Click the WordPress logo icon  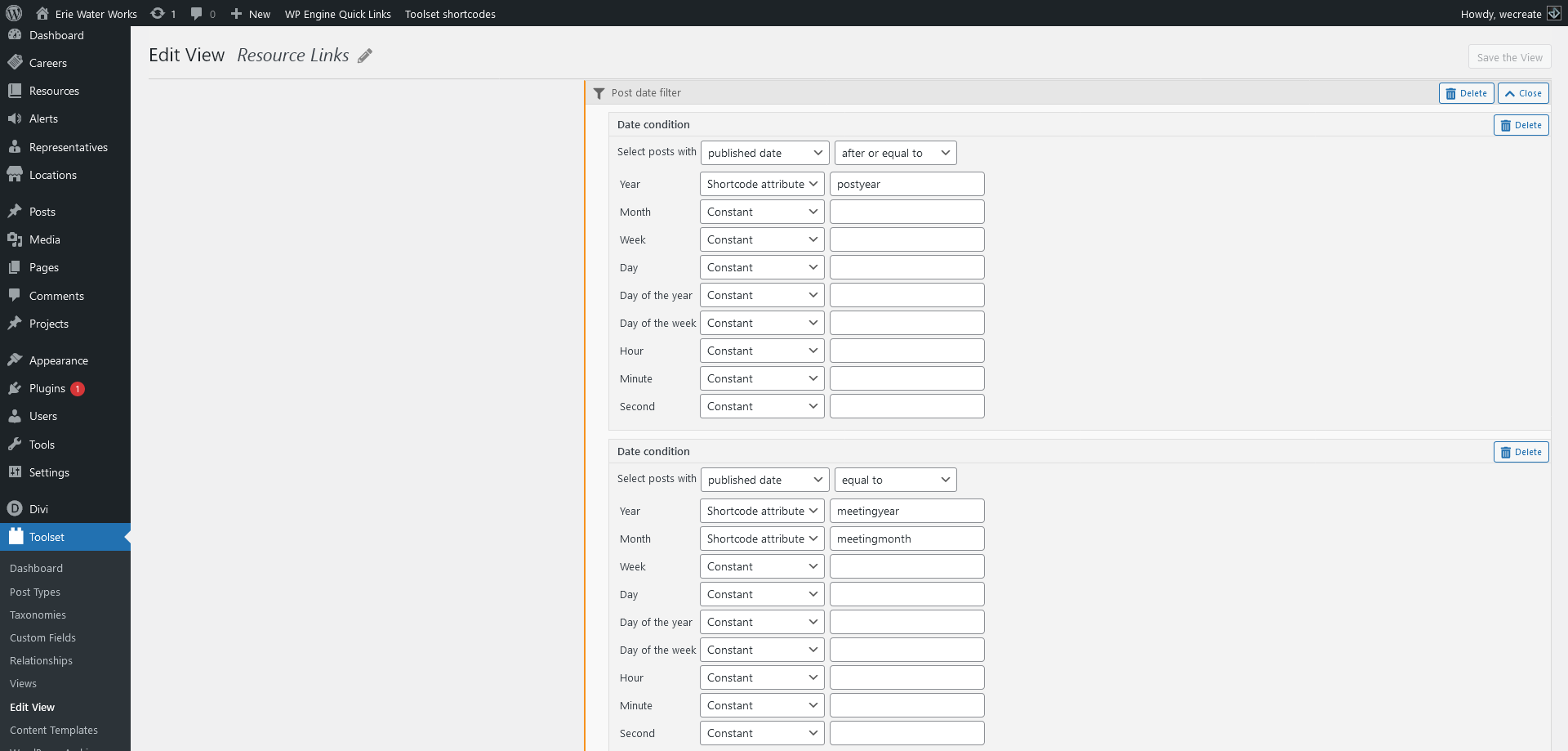pos(14,13)
